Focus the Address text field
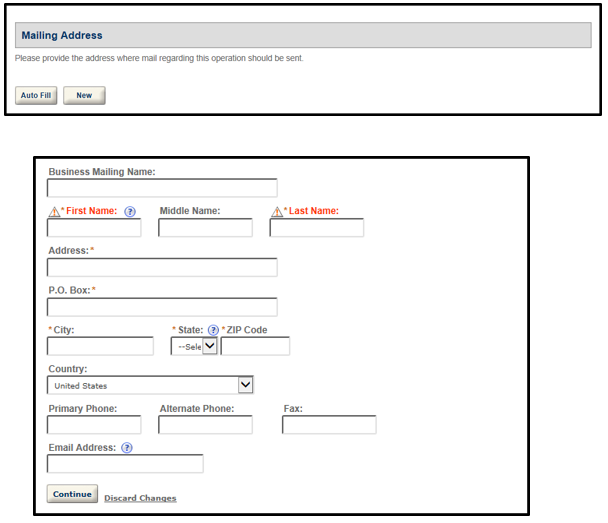608x523 pixels. click(162, 267)
